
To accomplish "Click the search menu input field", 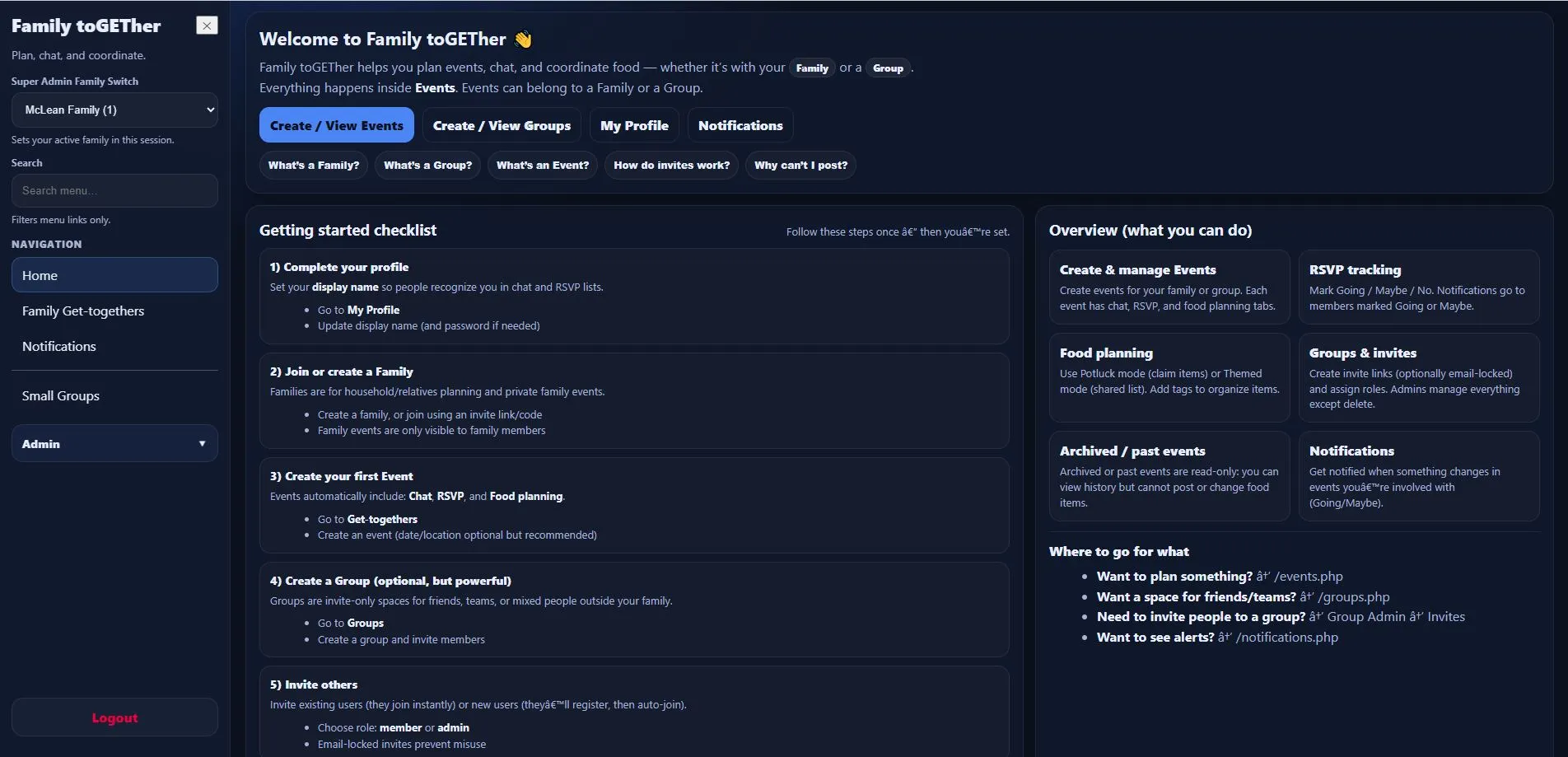I will (x=114, y=190).
